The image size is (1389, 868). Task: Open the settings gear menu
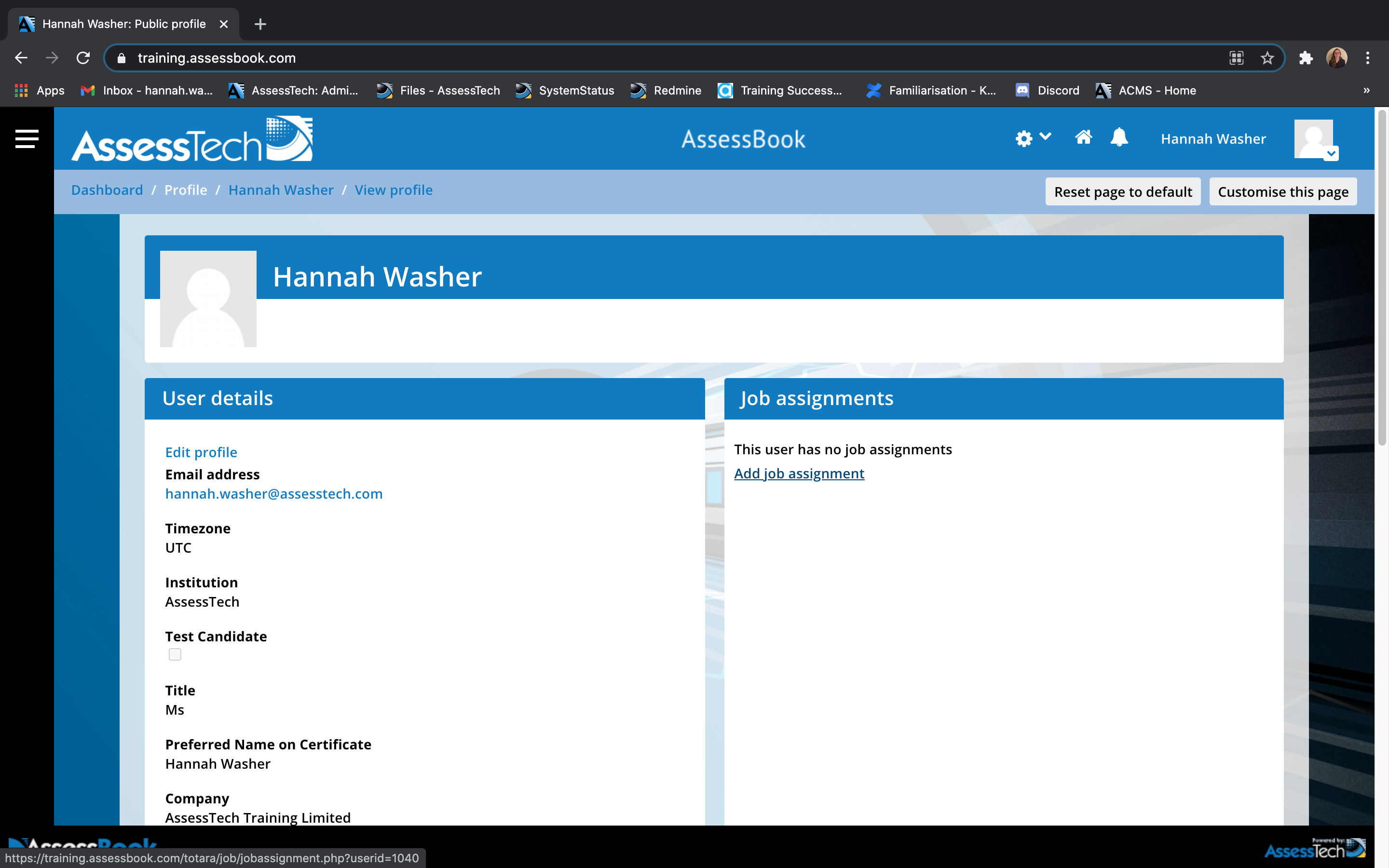coord(1033,138)
